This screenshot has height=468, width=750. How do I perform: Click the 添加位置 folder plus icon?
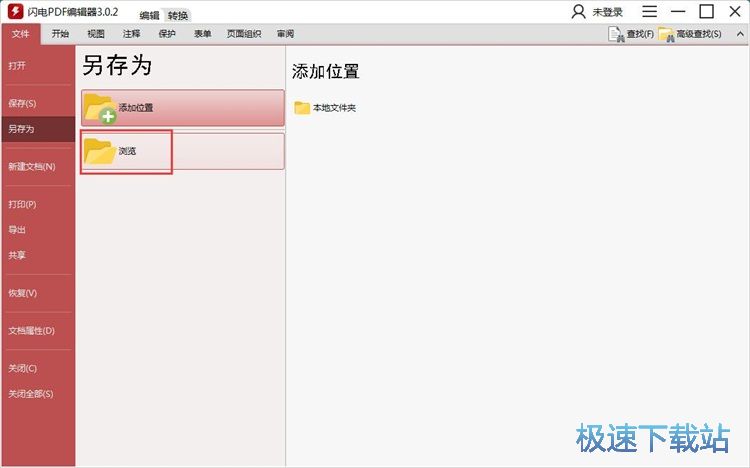click(x=100, y=108)
